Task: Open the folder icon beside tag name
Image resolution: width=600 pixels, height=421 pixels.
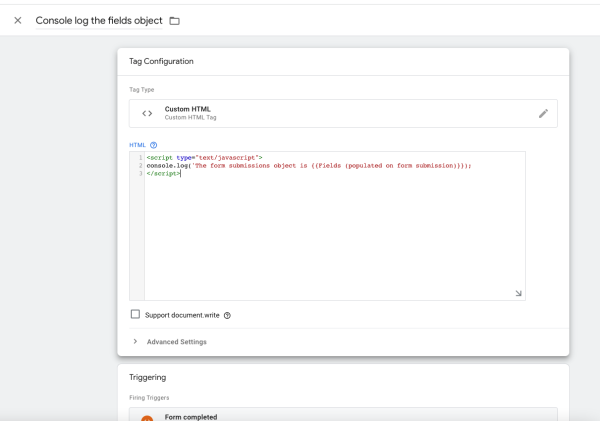Action: click(174, 21)
